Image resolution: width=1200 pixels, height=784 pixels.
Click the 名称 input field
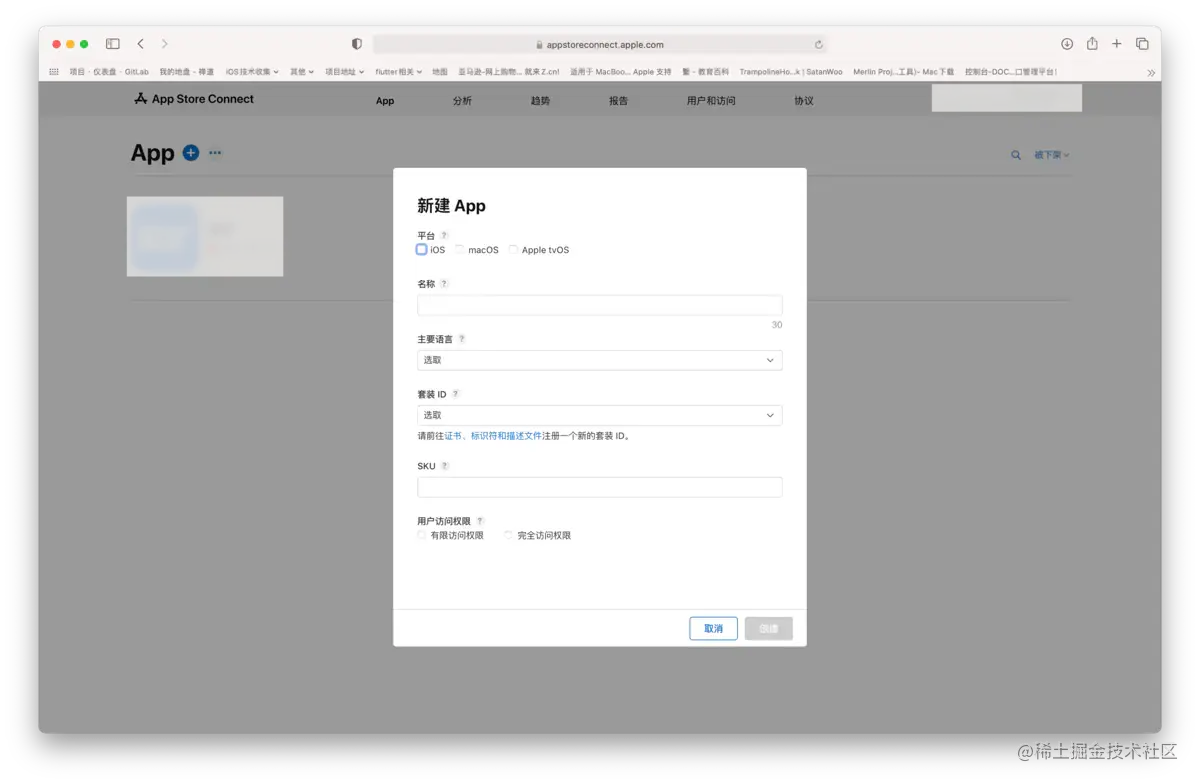coord(600,305)
